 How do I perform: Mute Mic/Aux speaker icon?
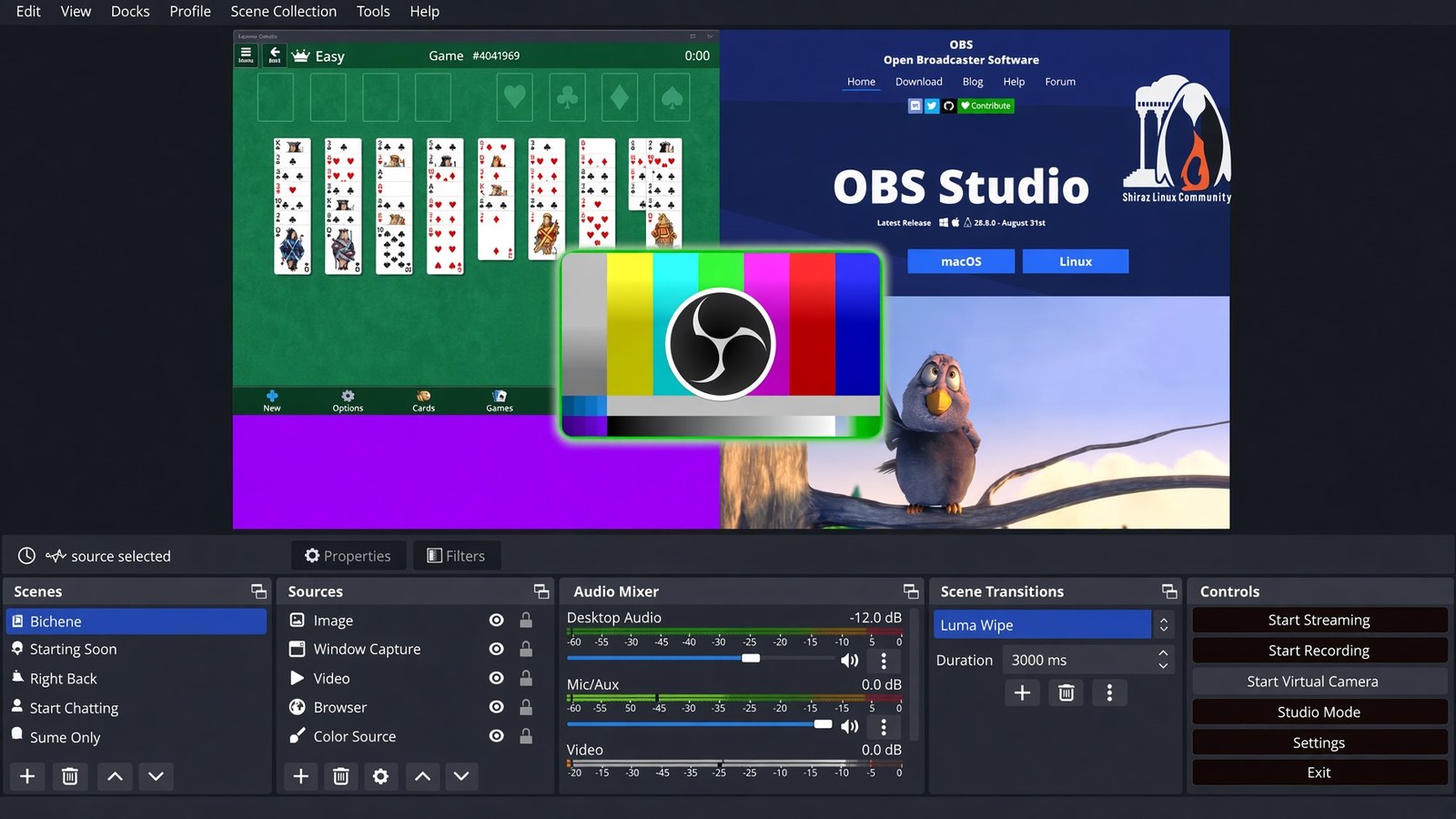click(x=850, y=726)
